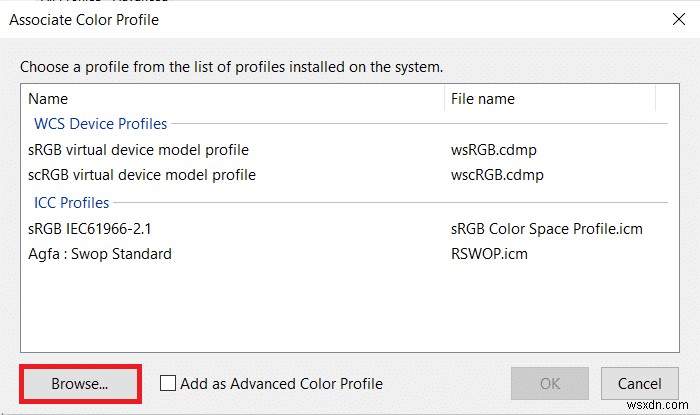This screenshot has height=415, width=700.
Task: Sort list by File name column header
Action: click(x=550, y=99)
